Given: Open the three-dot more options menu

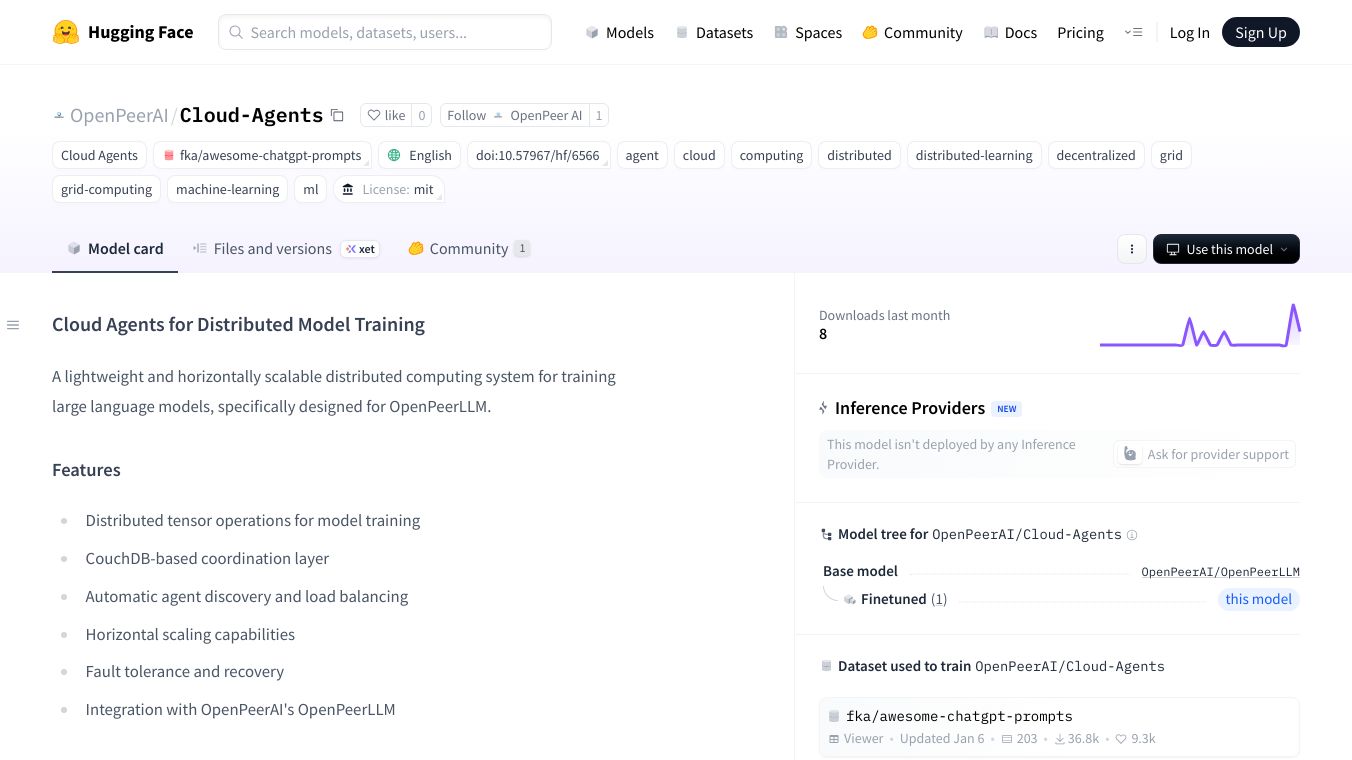Looking at the screenshot, I should (x=1131, y=249).
